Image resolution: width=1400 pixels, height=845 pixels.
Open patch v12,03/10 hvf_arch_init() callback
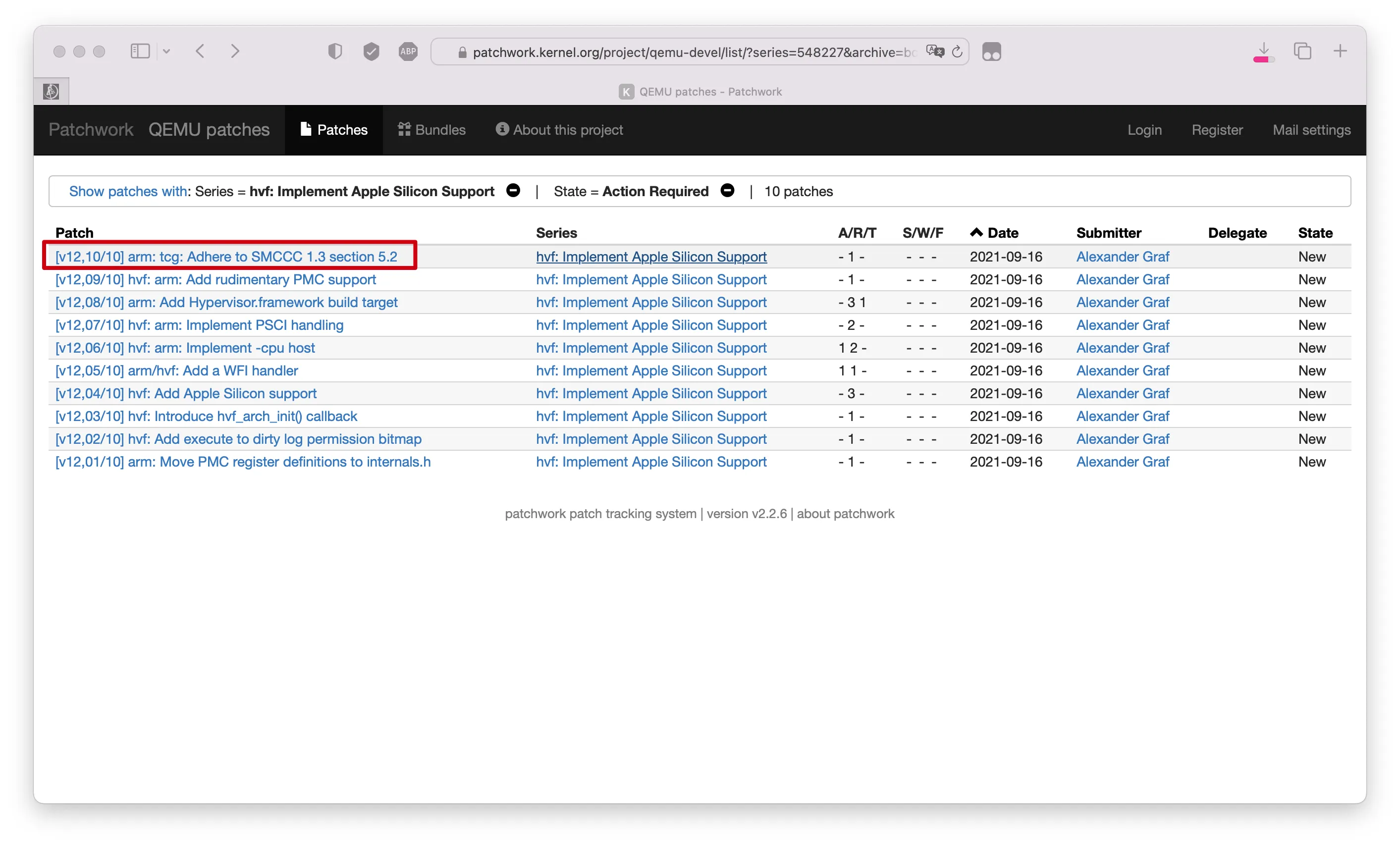point(206,416)
